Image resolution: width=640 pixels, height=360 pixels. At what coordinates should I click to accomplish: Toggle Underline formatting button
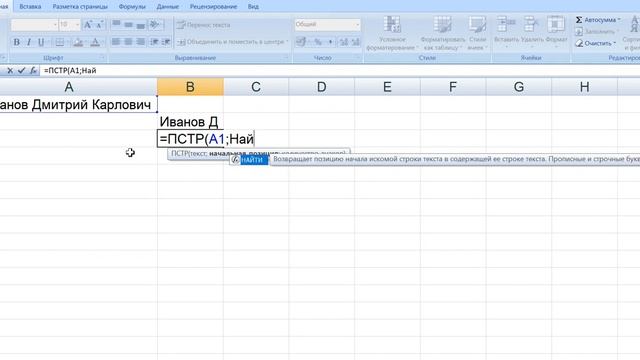point(41,42)
